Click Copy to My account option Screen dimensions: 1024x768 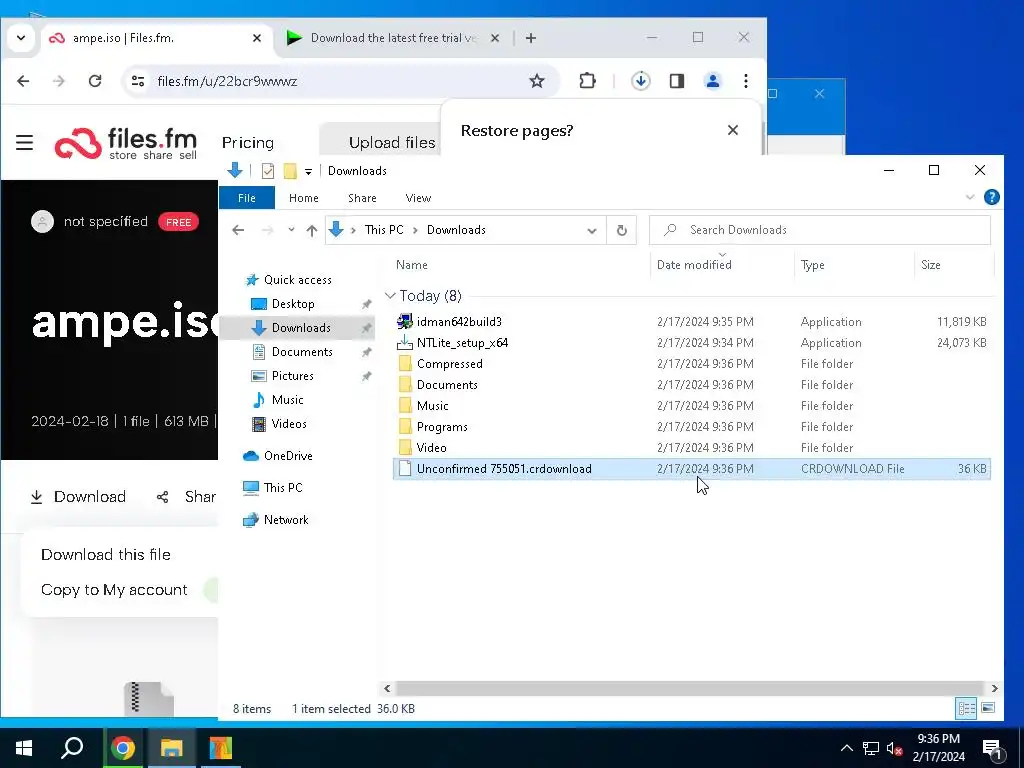(x=114, y=590)
